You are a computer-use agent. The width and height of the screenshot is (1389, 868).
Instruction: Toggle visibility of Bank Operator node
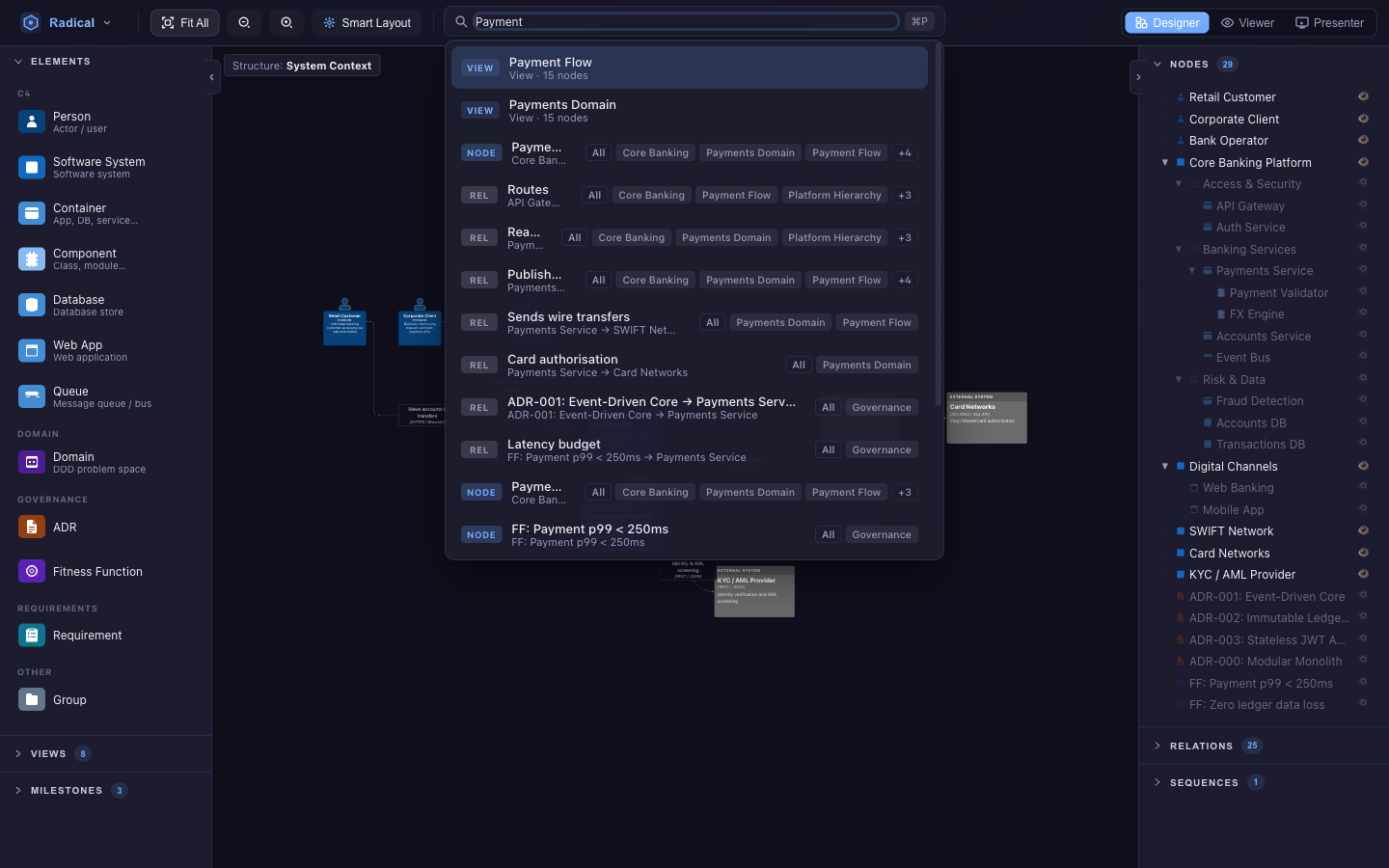tap(1363, 140)
